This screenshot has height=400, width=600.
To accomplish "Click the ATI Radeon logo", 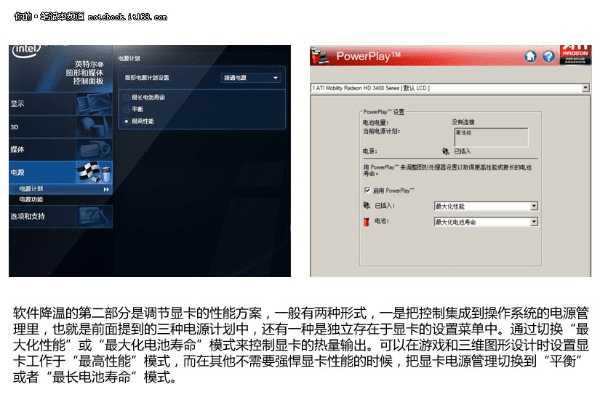I will pyautogui.click(x=575, y=55).
